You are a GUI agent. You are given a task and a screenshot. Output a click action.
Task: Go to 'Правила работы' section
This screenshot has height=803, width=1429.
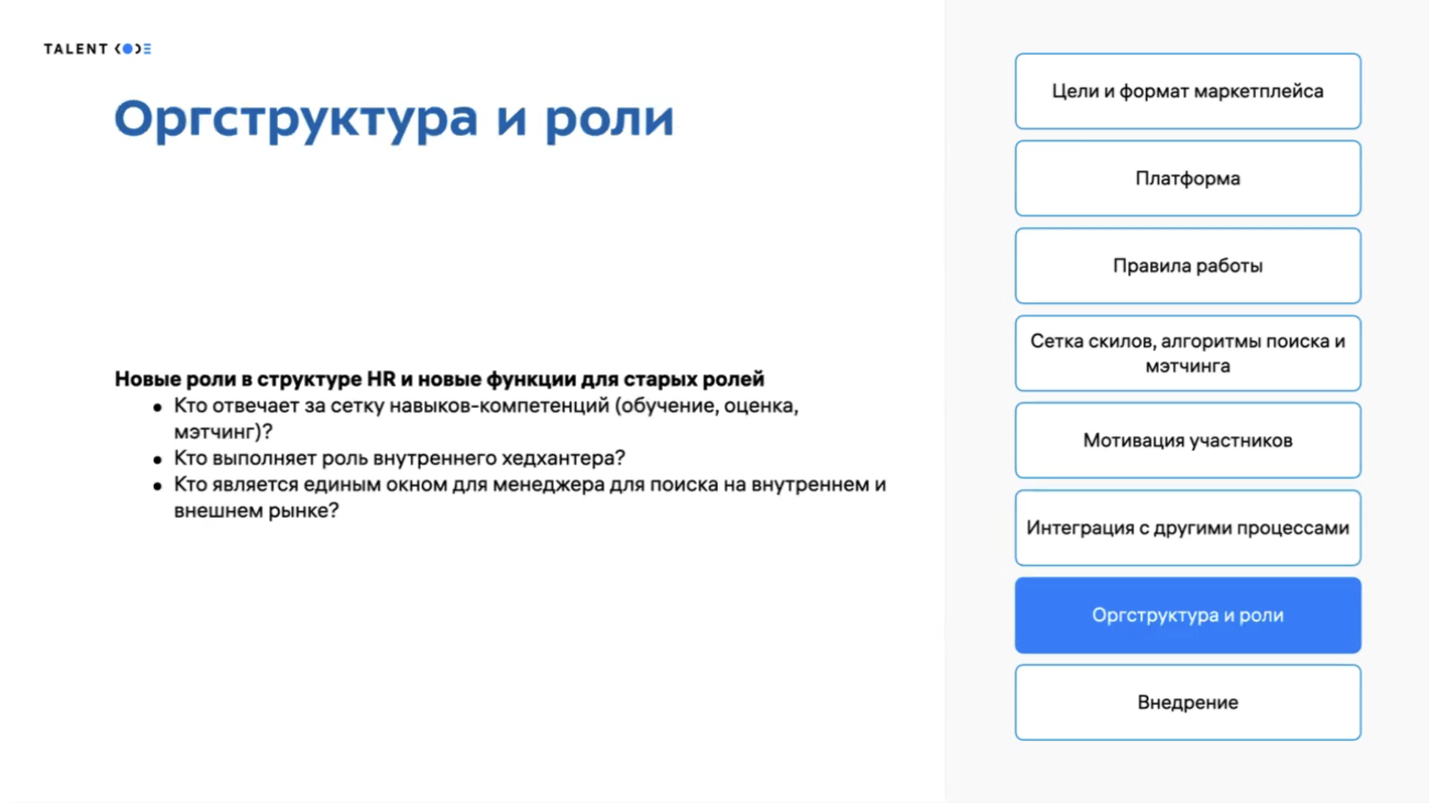[1188, 266]
